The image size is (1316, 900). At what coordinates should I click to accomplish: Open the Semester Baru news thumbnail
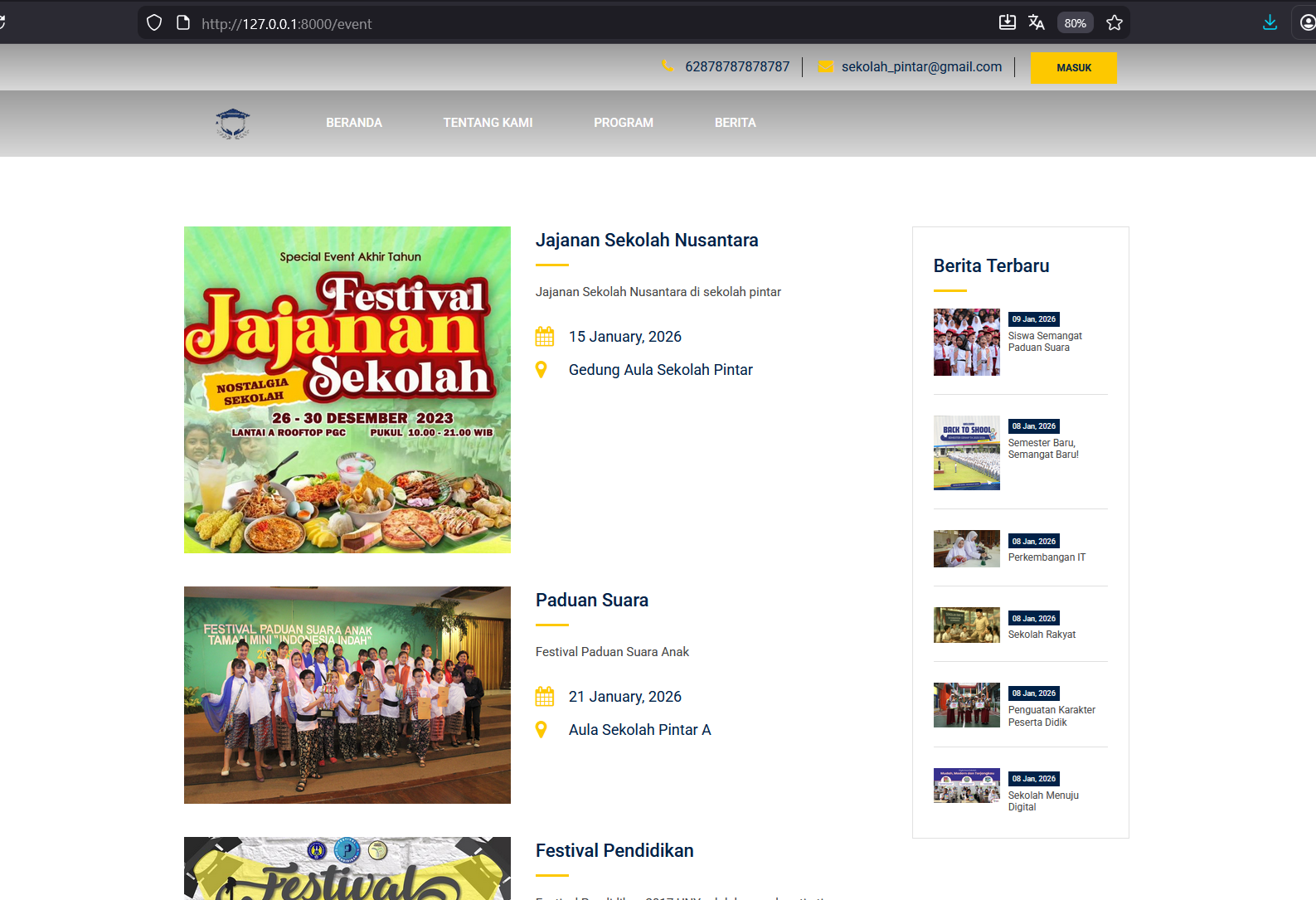click(967, 453)
